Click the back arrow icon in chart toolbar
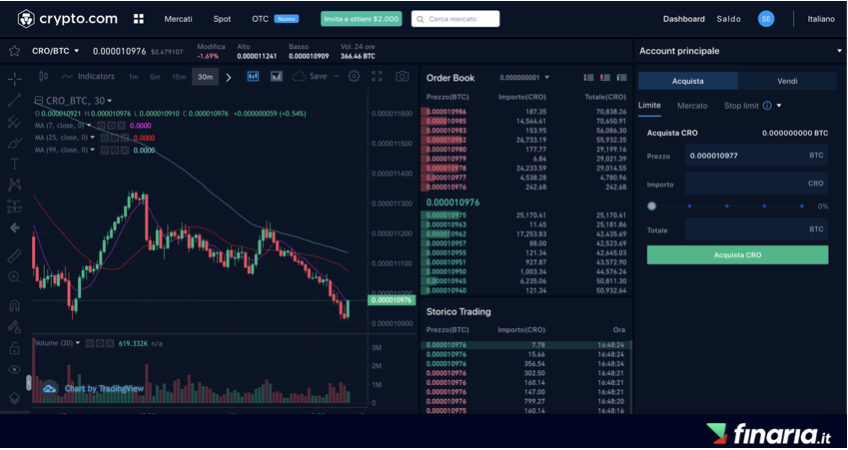848x450 pixels. (15, 228)
